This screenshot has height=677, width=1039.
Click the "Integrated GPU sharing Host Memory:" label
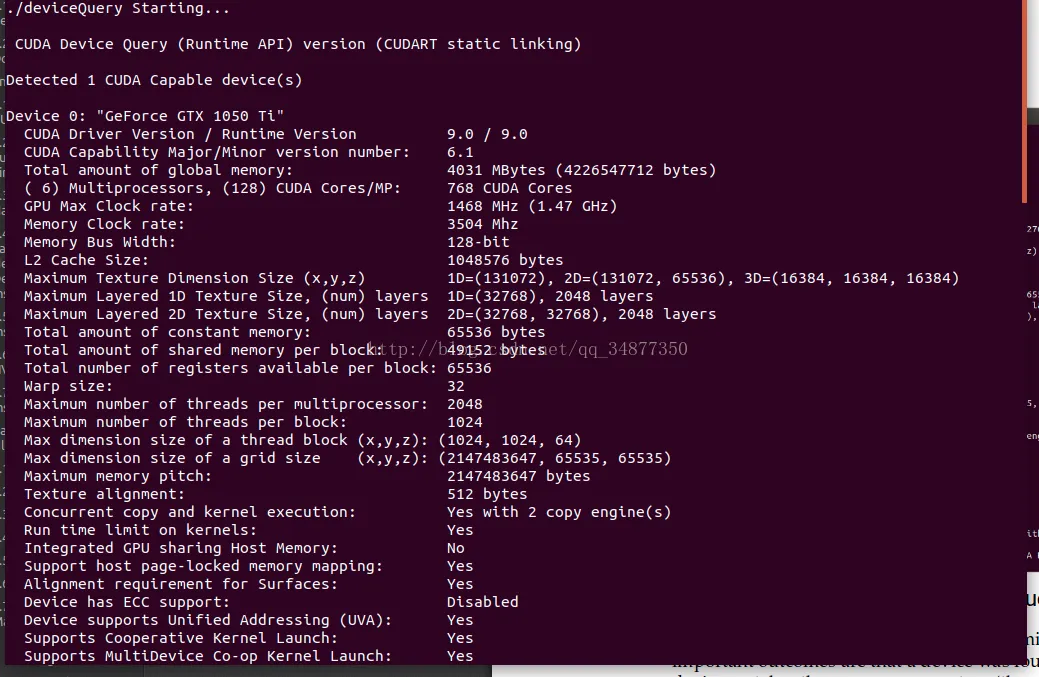tap(181, 548)
